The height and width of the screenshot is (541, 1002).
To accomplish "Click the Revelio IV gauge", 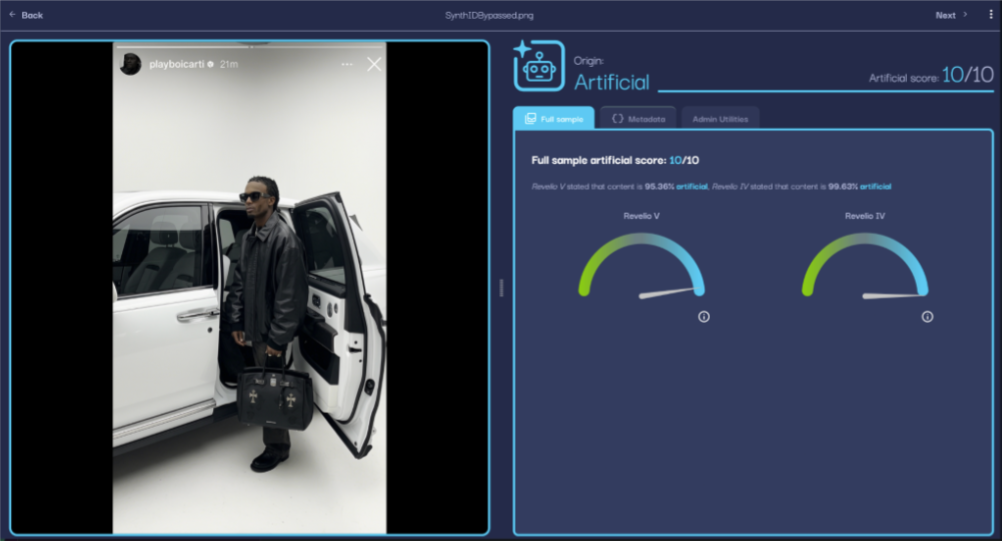I will (x=865, y=266).
